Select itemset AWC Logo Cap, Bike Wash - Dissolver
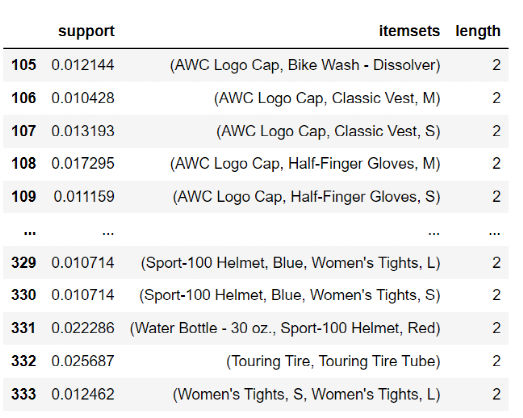Image resolution: width=523 pixels, height=418 pixels. (x=305, y=65)
